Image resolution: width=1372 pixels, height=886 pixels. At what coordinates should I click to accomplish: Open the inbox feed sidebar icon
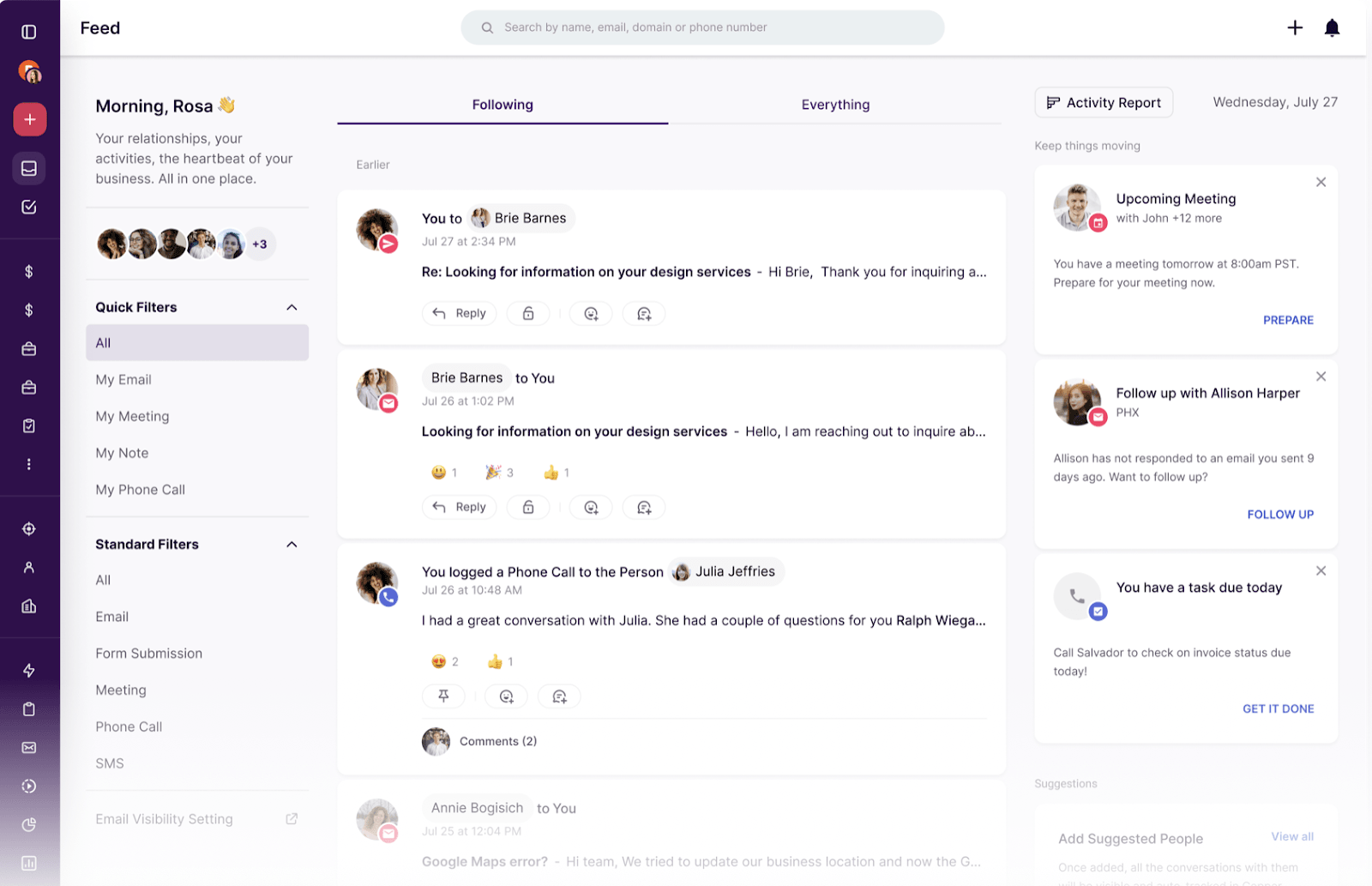(x=29, y=168)
